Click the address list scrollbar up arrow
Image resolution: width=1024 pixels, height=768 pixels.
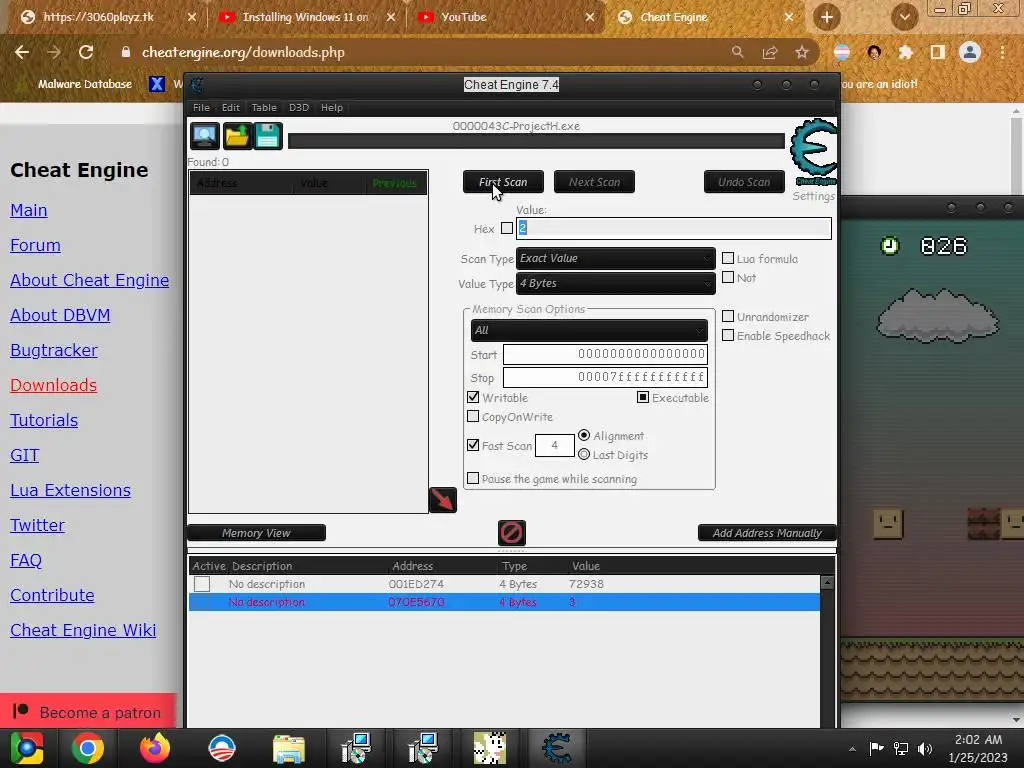[x=827, y=582]
